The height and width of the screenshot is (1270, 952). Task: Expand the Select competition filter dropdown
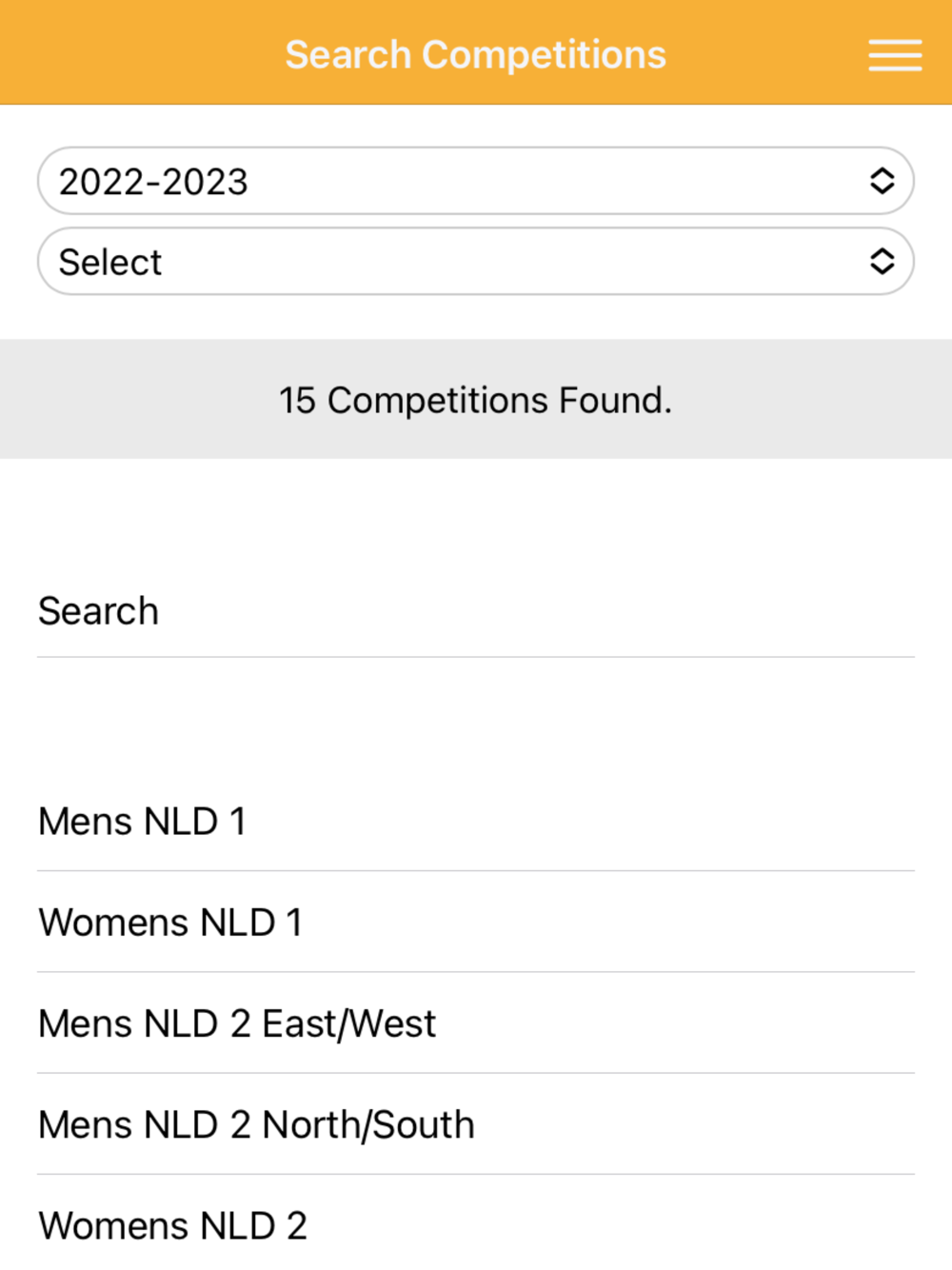click(476, 261)
